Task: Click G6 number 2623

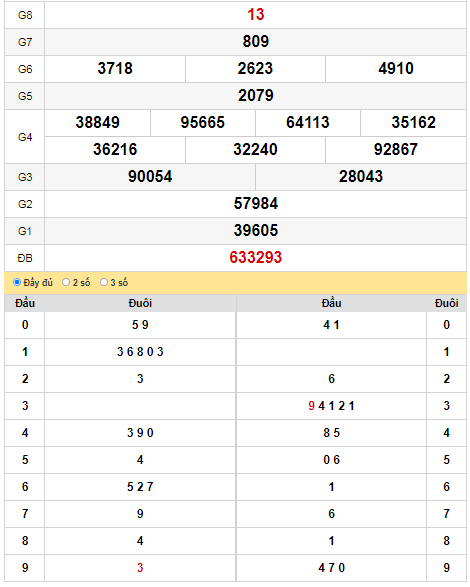Action: pyautogui.click(x=255, y=69)
